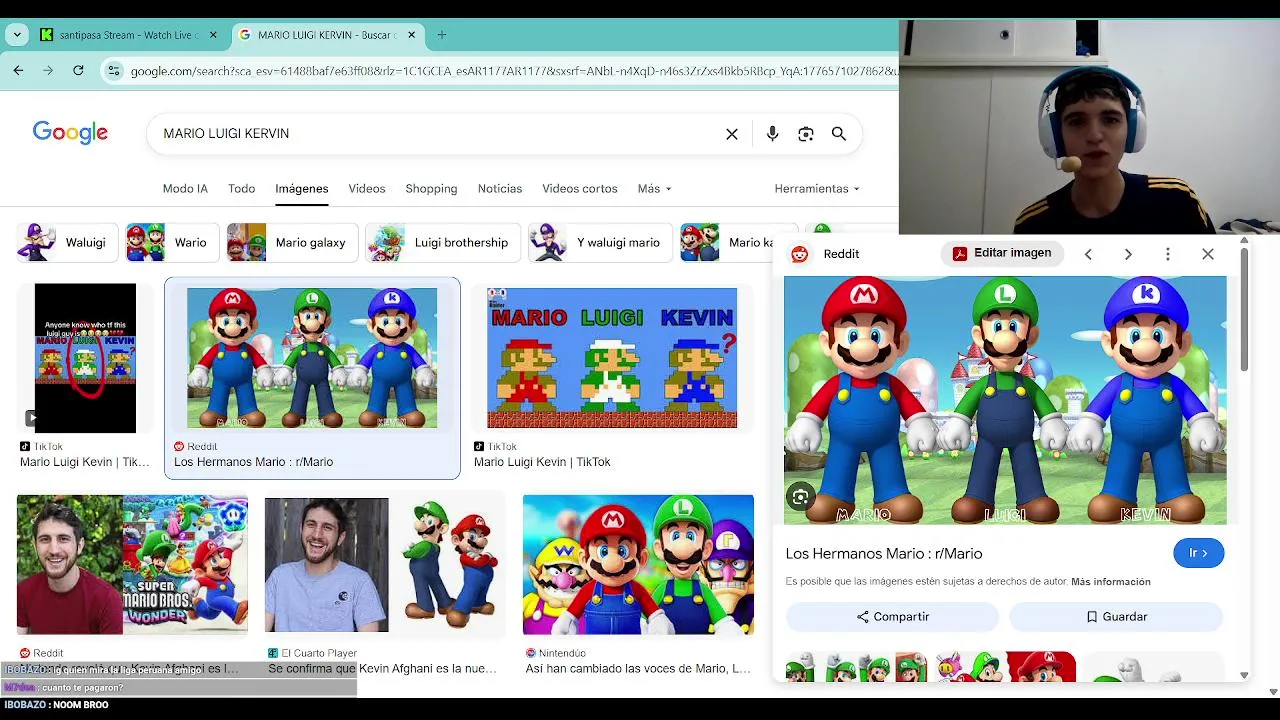This screenshot has width=1280, height=720.
Task: Search by image with the Lens icon
Action: coord(806,134)
